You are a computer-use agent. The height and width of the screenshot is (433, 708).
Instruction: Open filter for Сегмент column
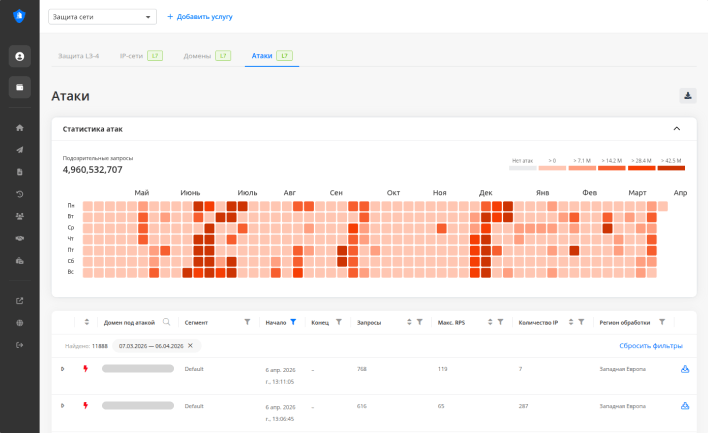click(x=247, y=322)
